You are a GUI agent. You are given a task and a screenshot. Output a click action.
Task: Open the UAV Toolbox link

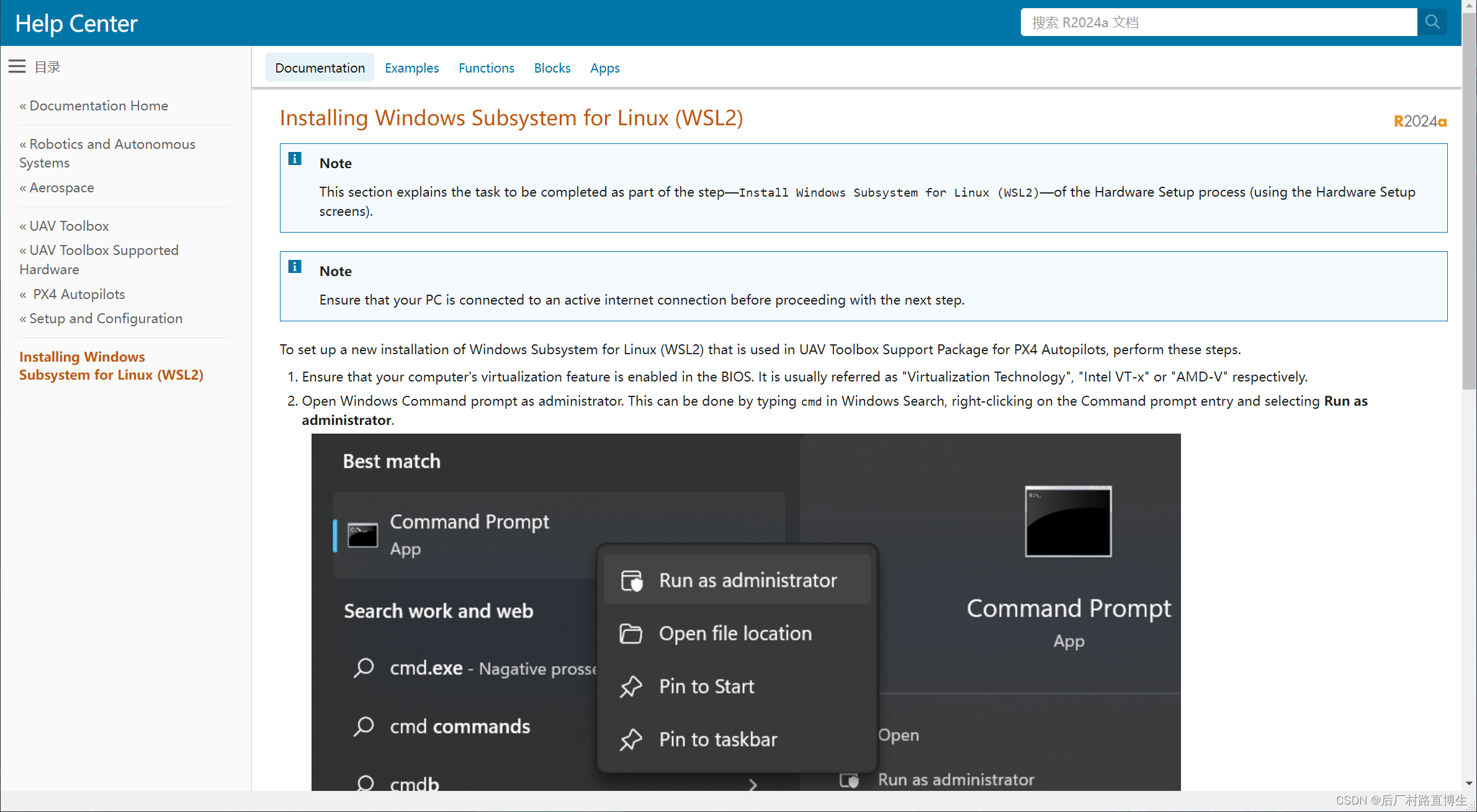(69, 226)
